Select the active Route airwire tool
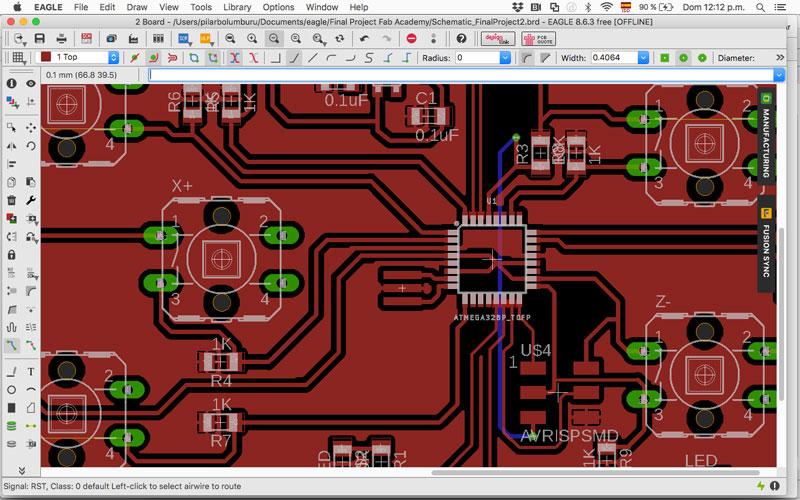 [12, 345]
